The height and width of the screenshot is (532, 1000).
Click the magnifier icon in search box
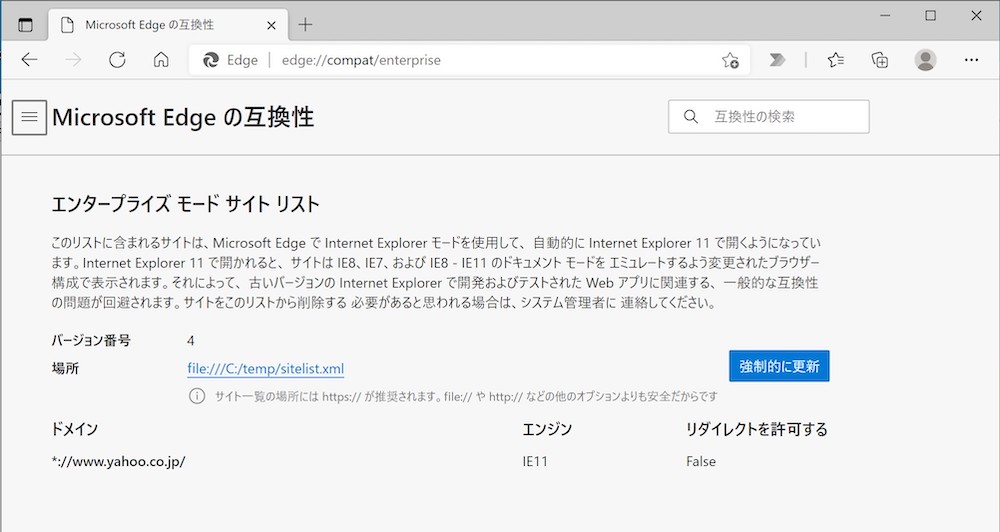(691, 117)
